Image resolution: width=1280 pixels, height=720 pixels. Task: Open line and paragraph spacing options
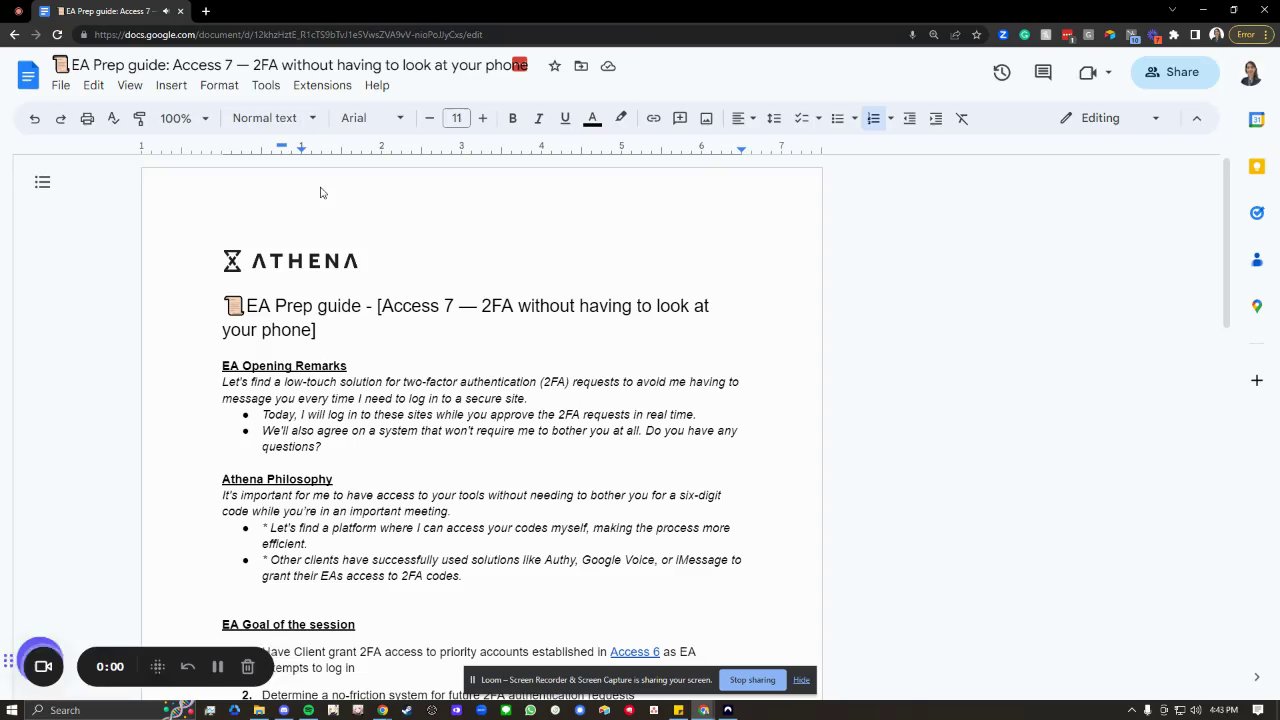(x=774, y=118)
